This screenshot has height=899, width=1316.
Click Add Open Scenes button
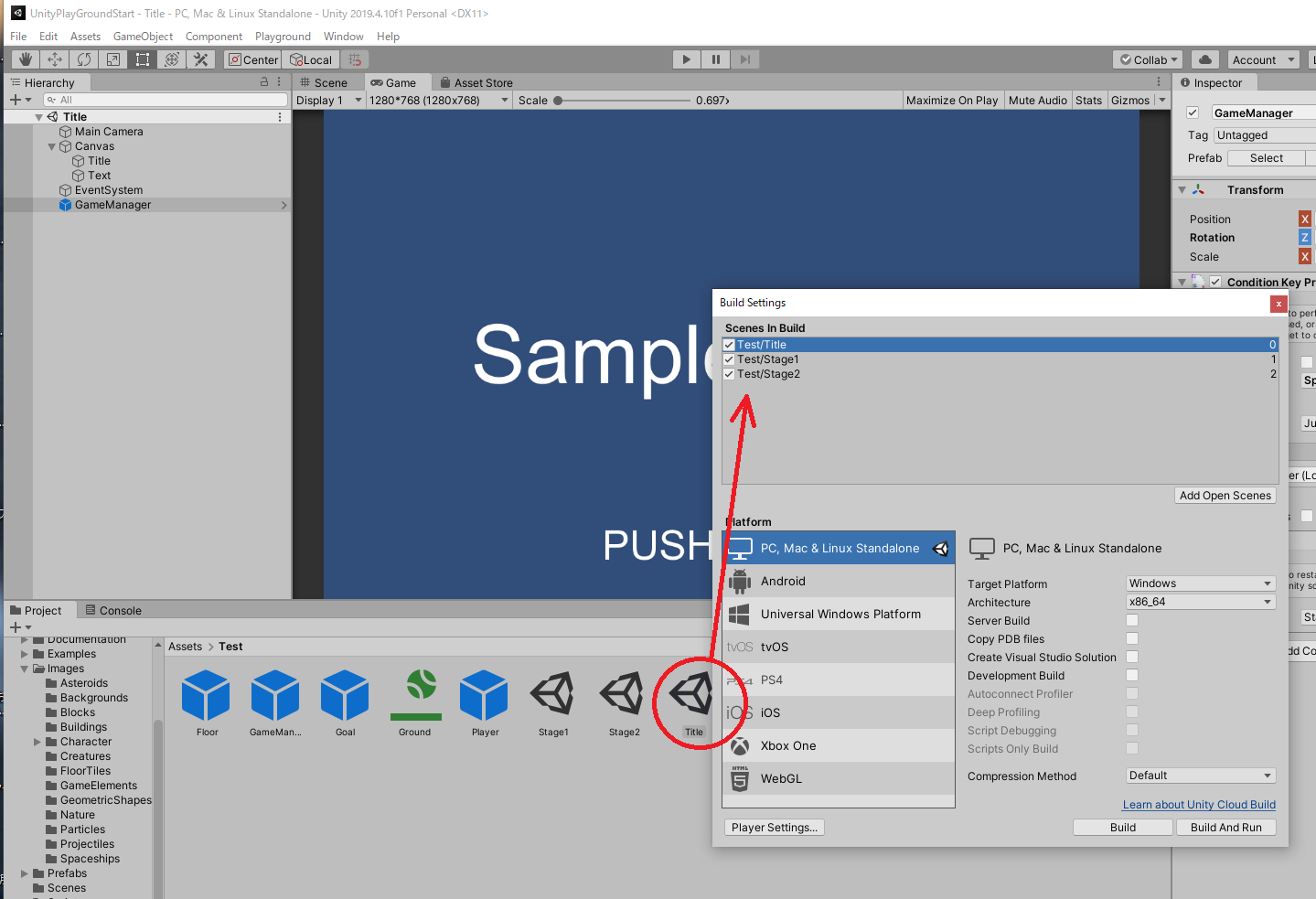coord(1225,496)
